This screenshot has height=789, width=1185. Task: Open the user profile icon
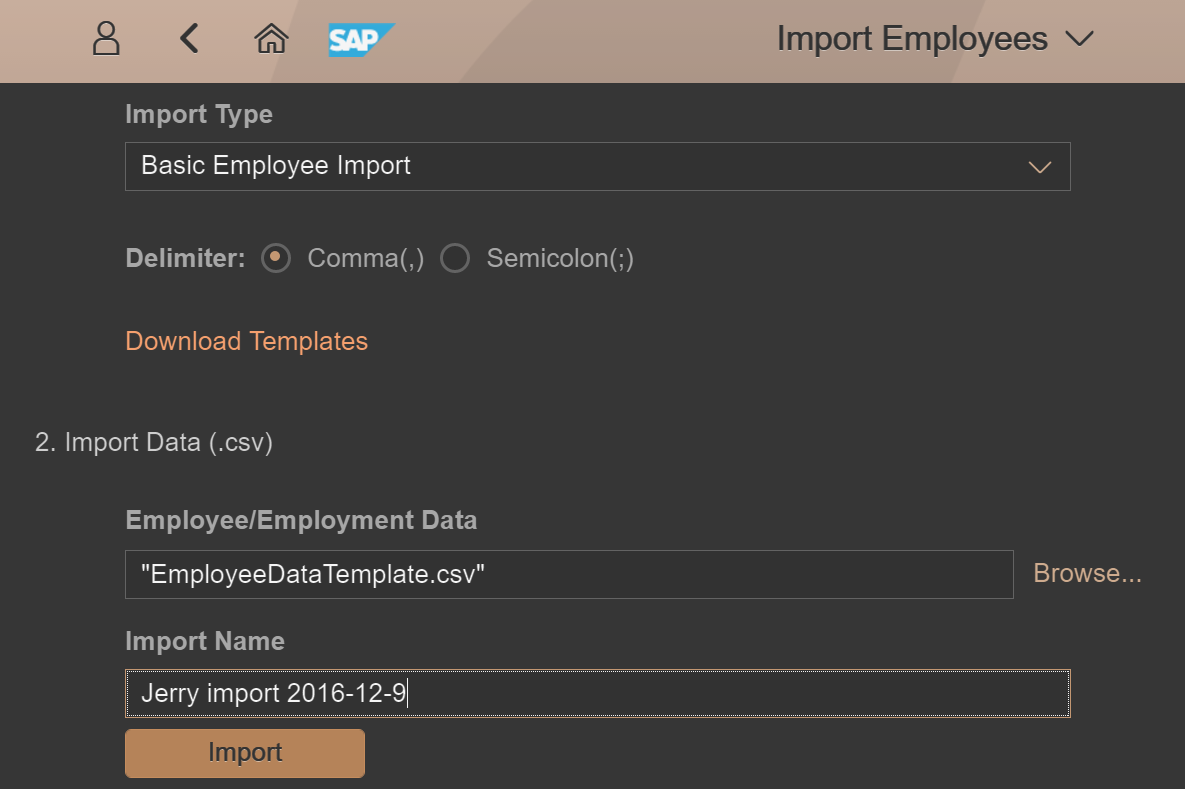tap(106, 39)
